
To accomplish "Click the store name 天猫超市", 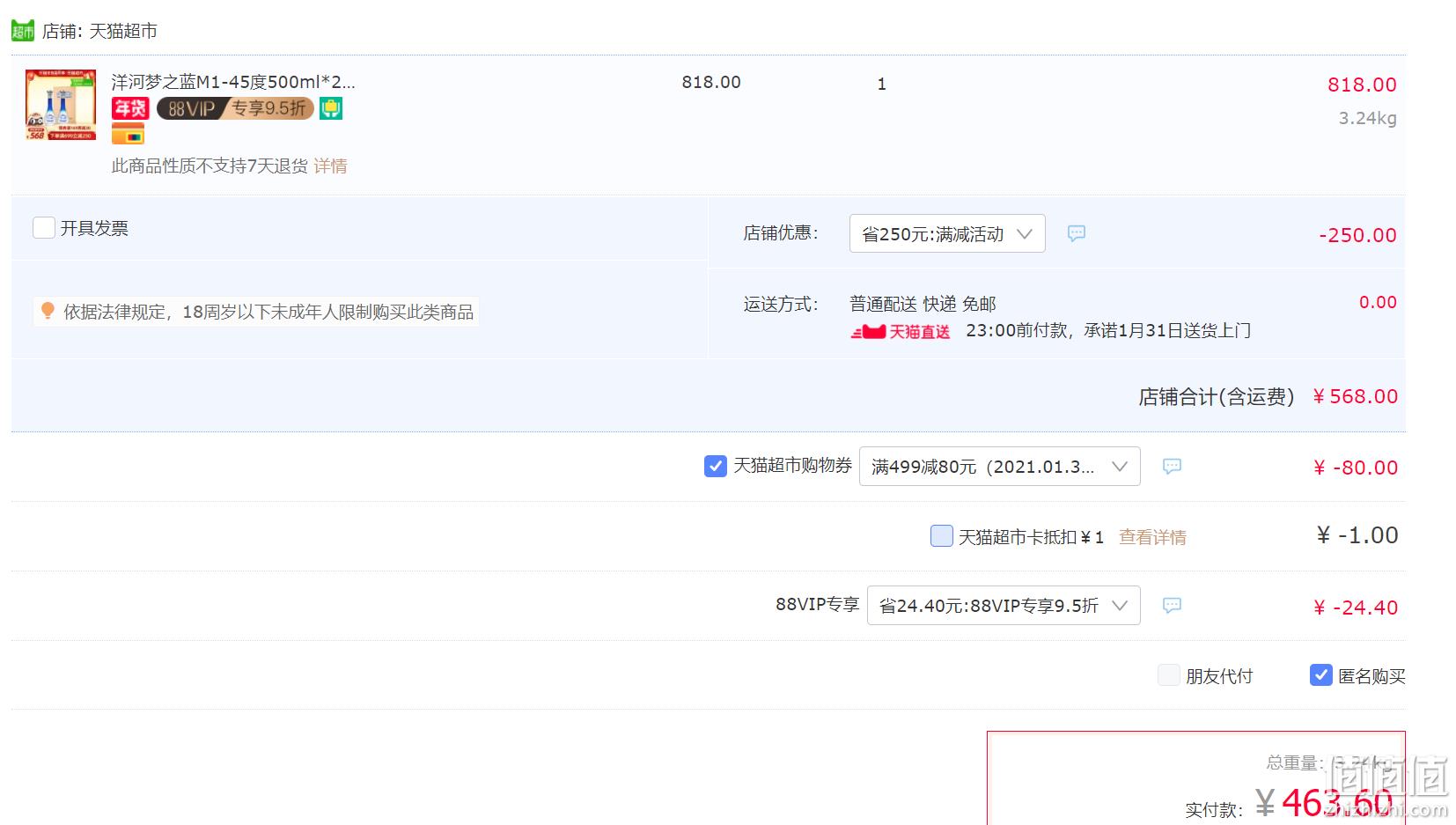I will [x=123, y=31].
